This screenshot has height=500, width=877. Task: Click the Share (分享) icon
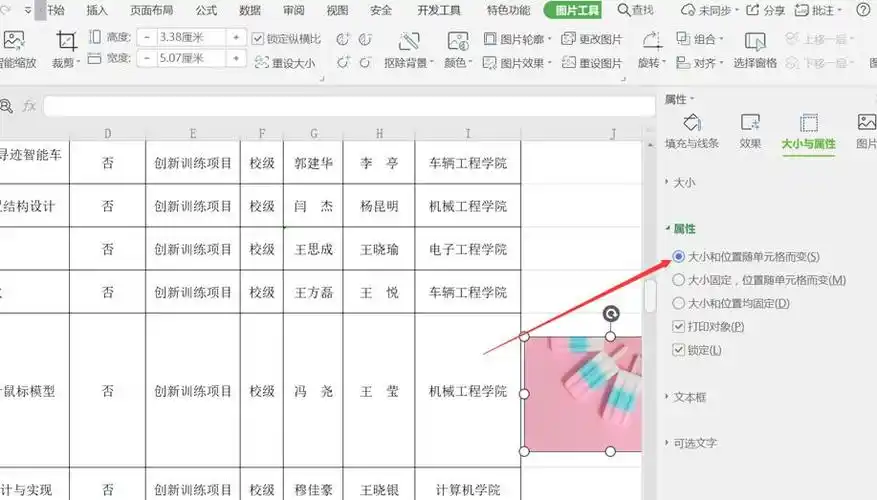(753, 10)
